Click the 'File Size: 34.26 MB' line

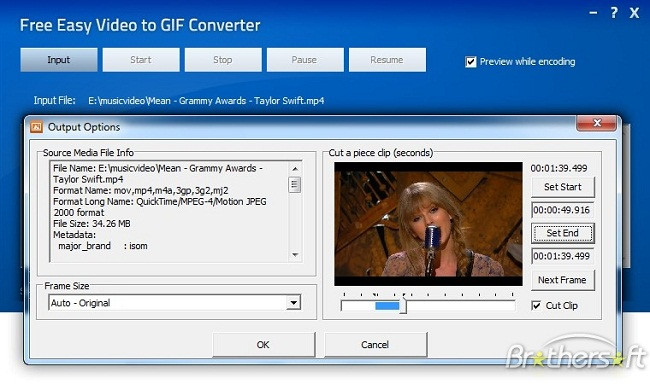click(x=92, y=224)
